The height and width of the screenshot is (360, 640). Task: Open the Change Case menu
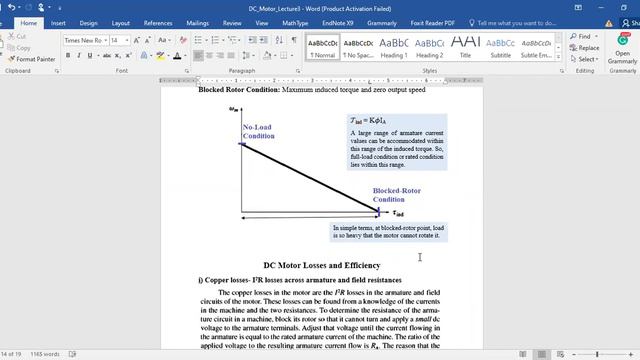164,40
